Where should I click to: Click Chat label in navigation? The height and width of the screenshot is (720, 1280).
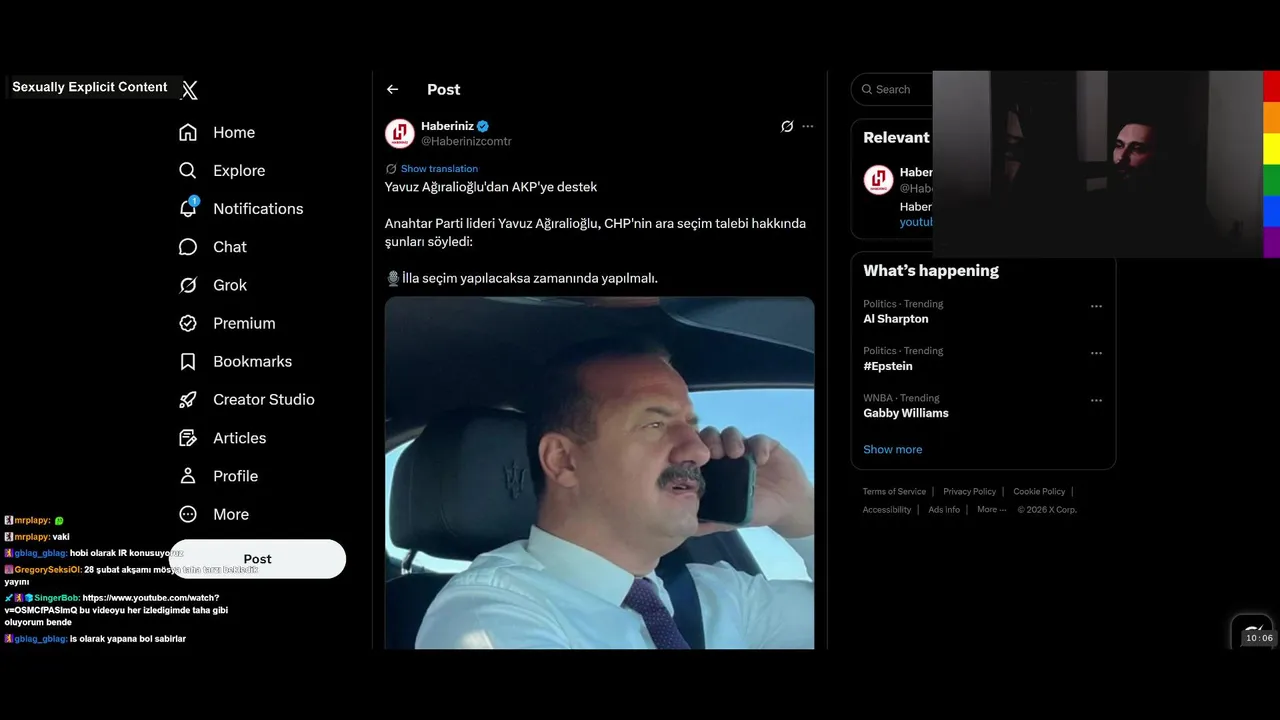tap(229, 247)
